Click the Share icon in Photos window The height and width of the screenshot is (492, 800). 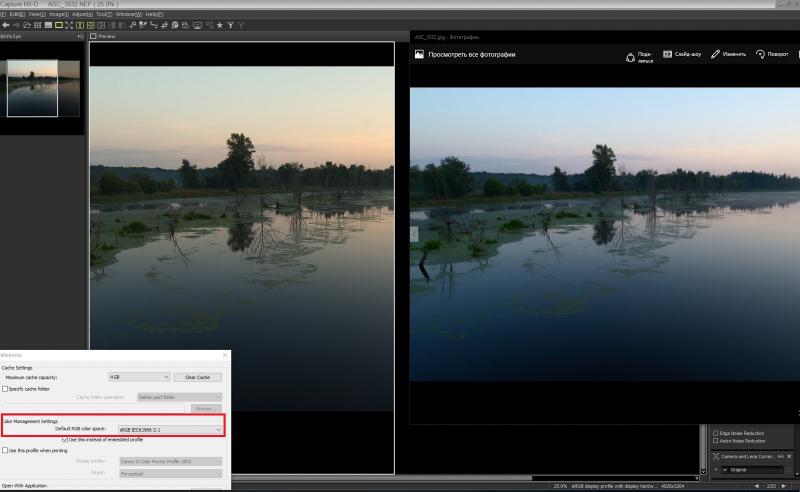point(631,58)
